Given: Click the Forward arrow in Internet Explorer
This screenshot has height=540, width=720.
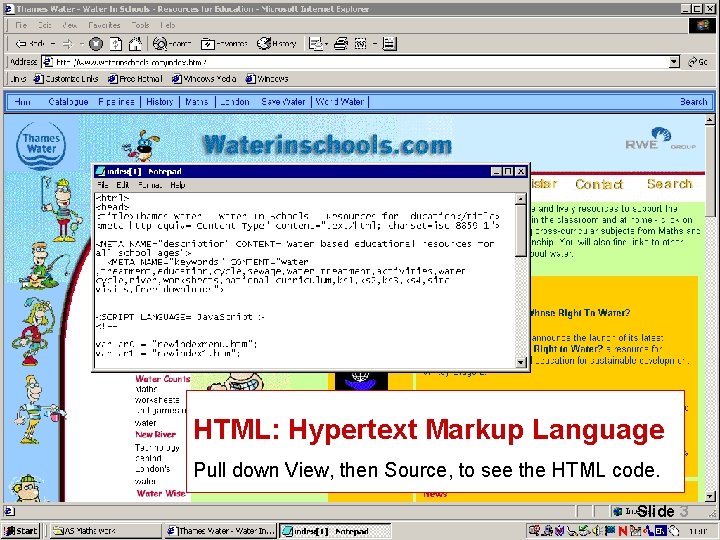Looking at the screenshot, I should click(x=68, y=44).
